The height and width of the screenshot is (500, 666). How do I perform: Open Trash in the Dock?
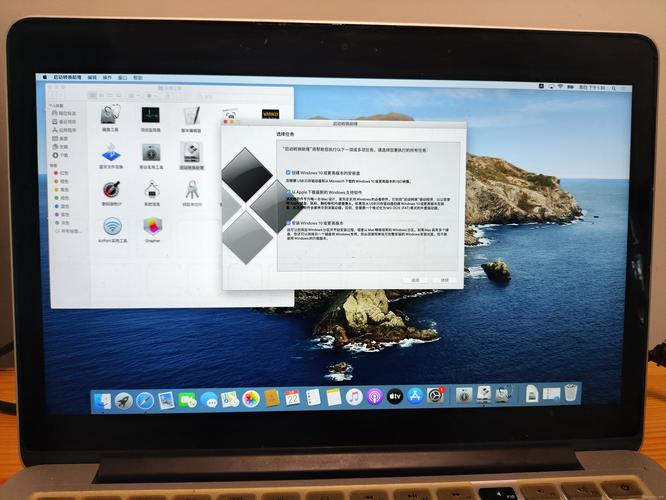569,393
